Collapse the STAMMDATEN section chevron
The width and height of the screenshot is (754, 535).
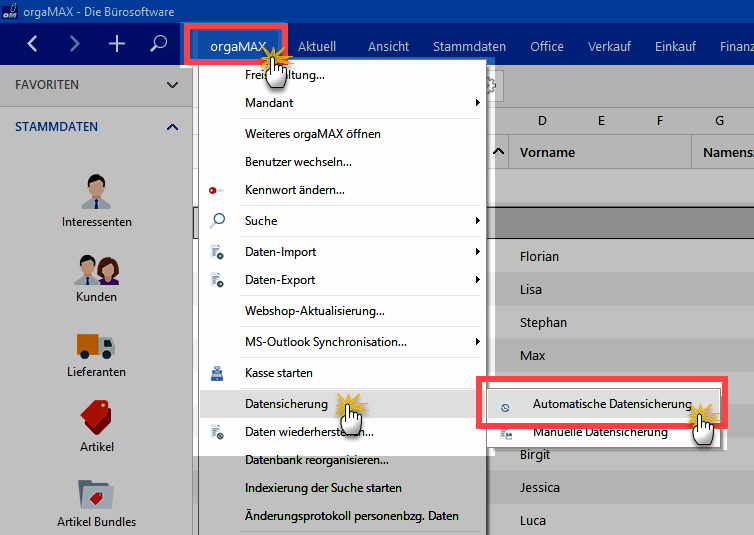(x=172, y=127)
